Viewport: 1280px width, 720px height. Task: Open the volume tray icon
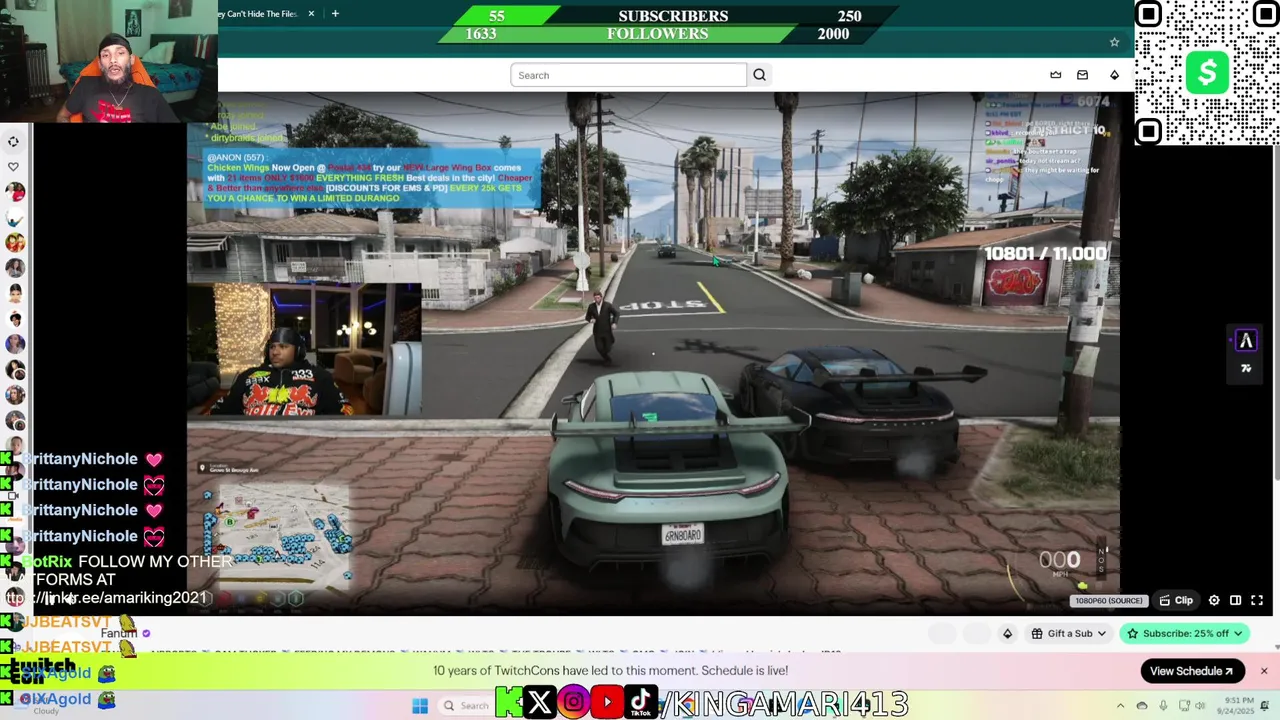(x=1200, y=706)
